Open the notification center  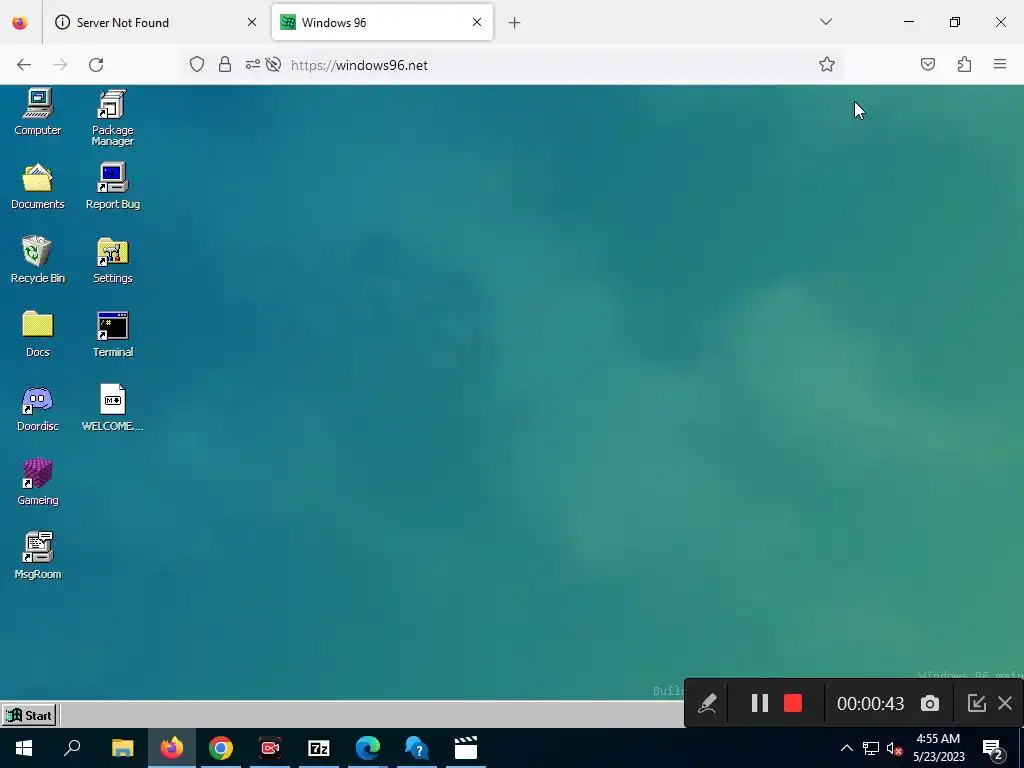(993, 748)
